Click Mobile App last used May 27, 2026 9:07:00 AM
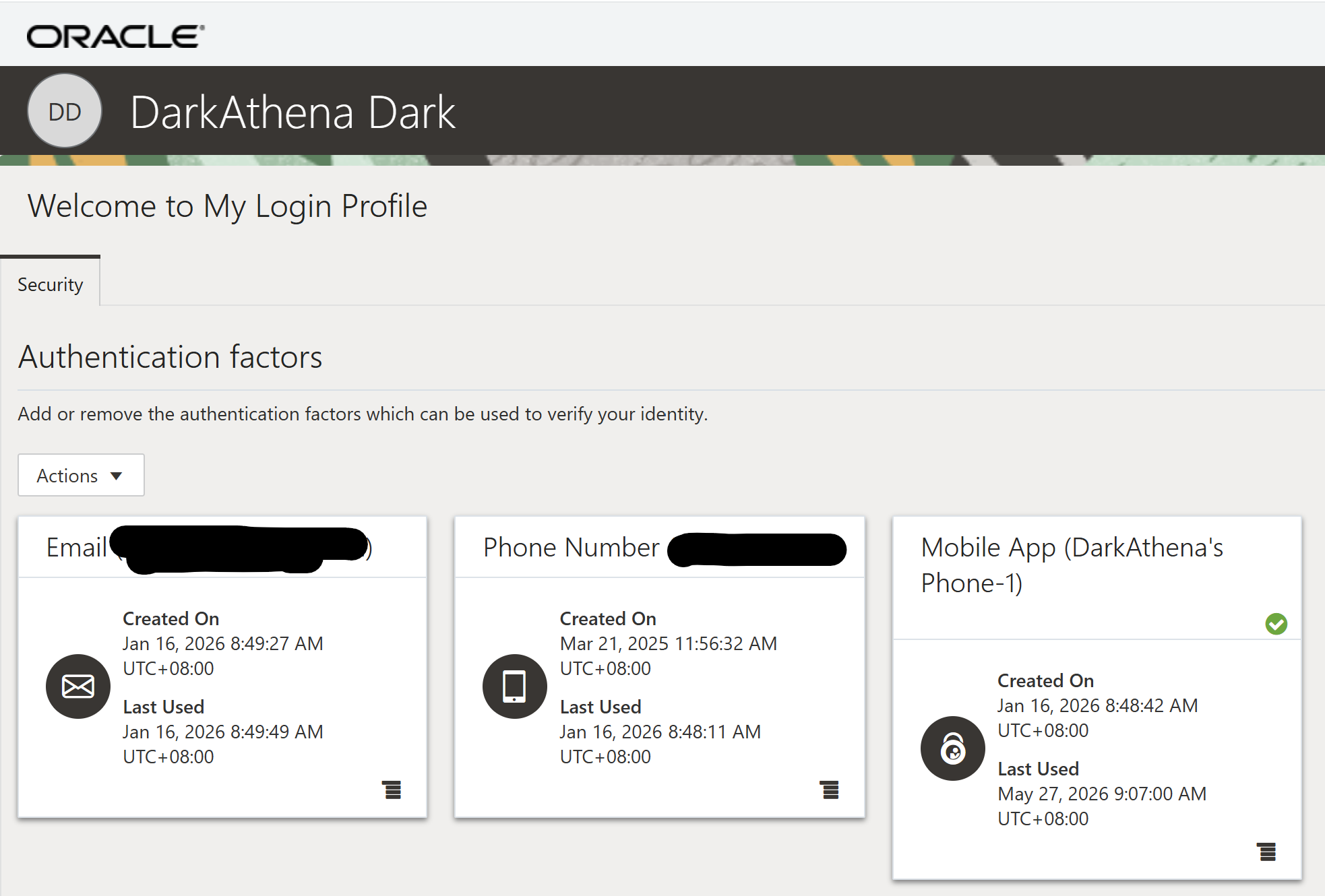The image size is (1325, 896). (1102, 806)
